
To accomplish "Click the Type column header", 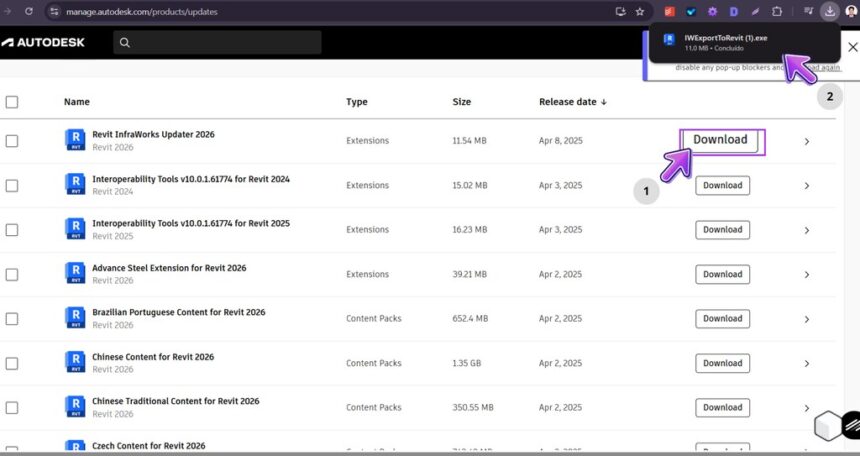I will pos(357,102).
